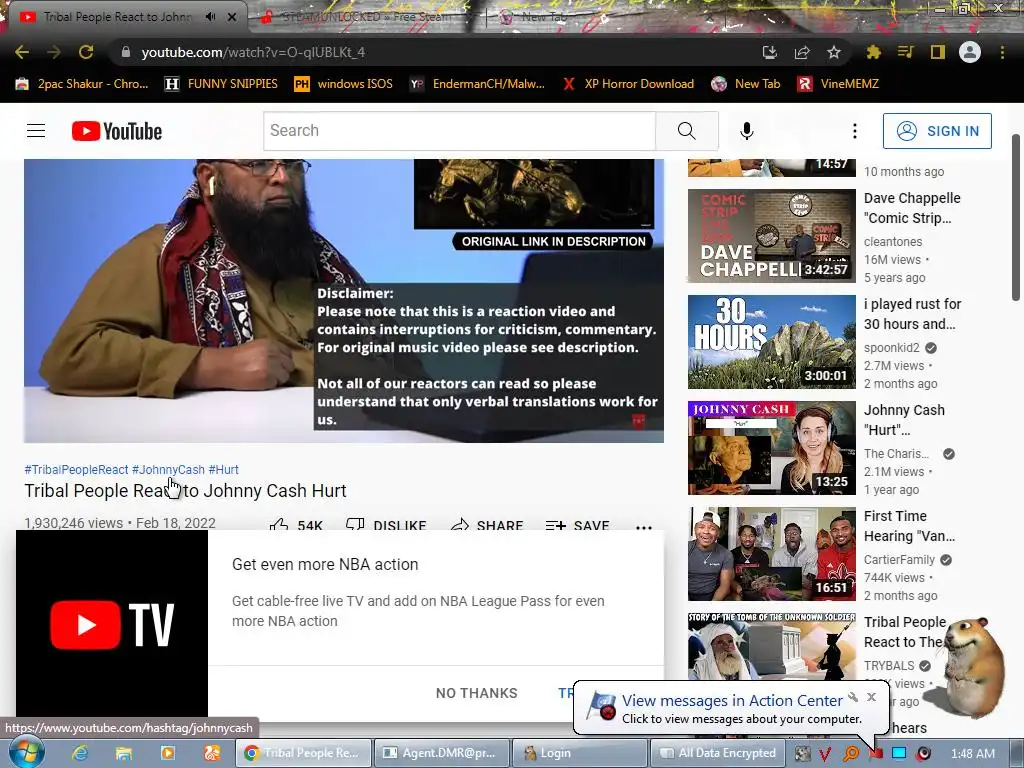Focus the YouTube Search field

pos(460,131)
